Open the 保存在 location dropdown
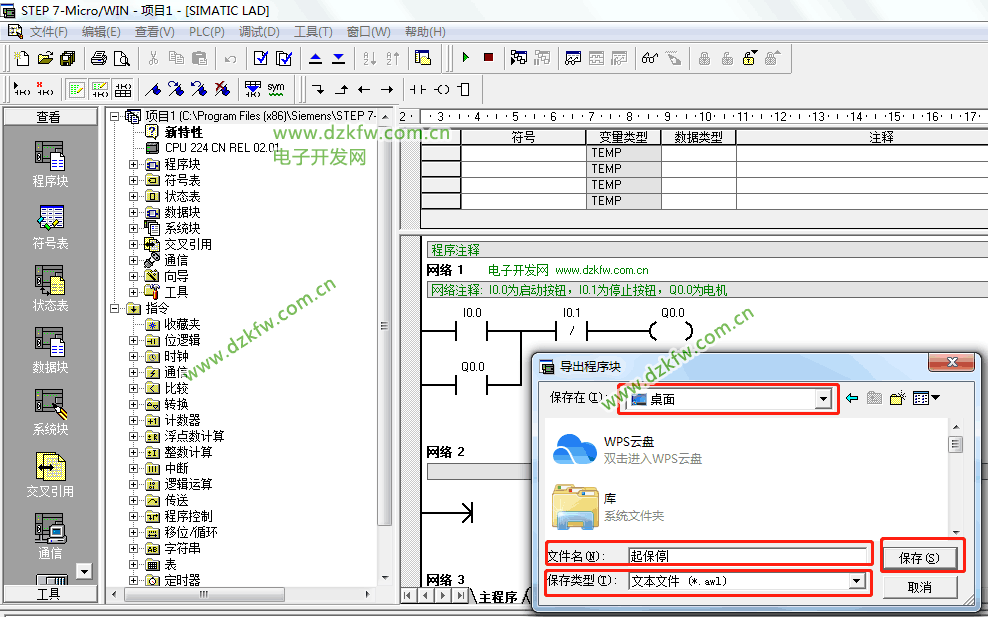Viewport: 988px width, 617px height. [x=823, y=399]
